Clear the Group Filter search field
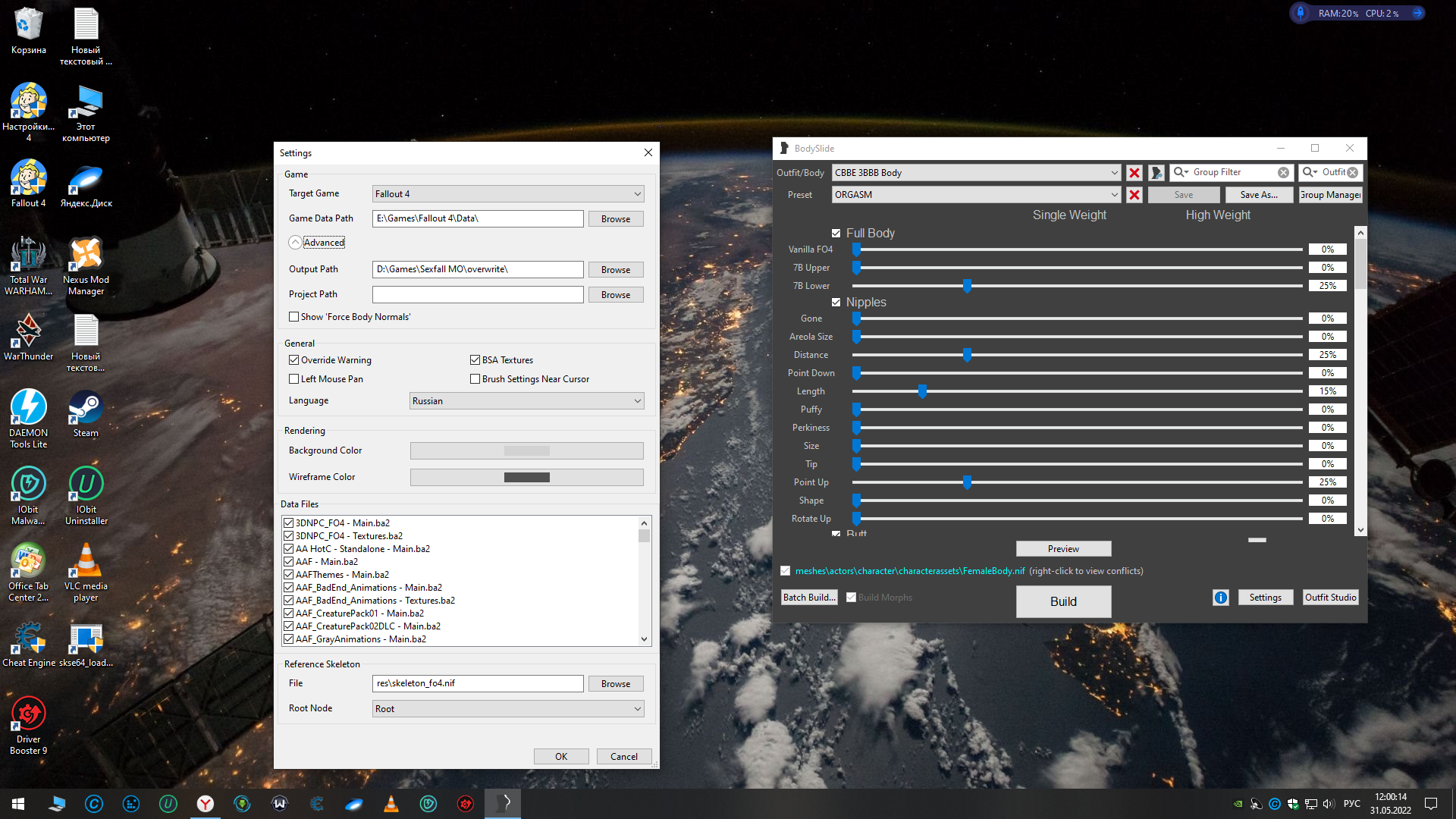The height and width of the screenshot is (819, 1456). click(x=1283, y=173)
